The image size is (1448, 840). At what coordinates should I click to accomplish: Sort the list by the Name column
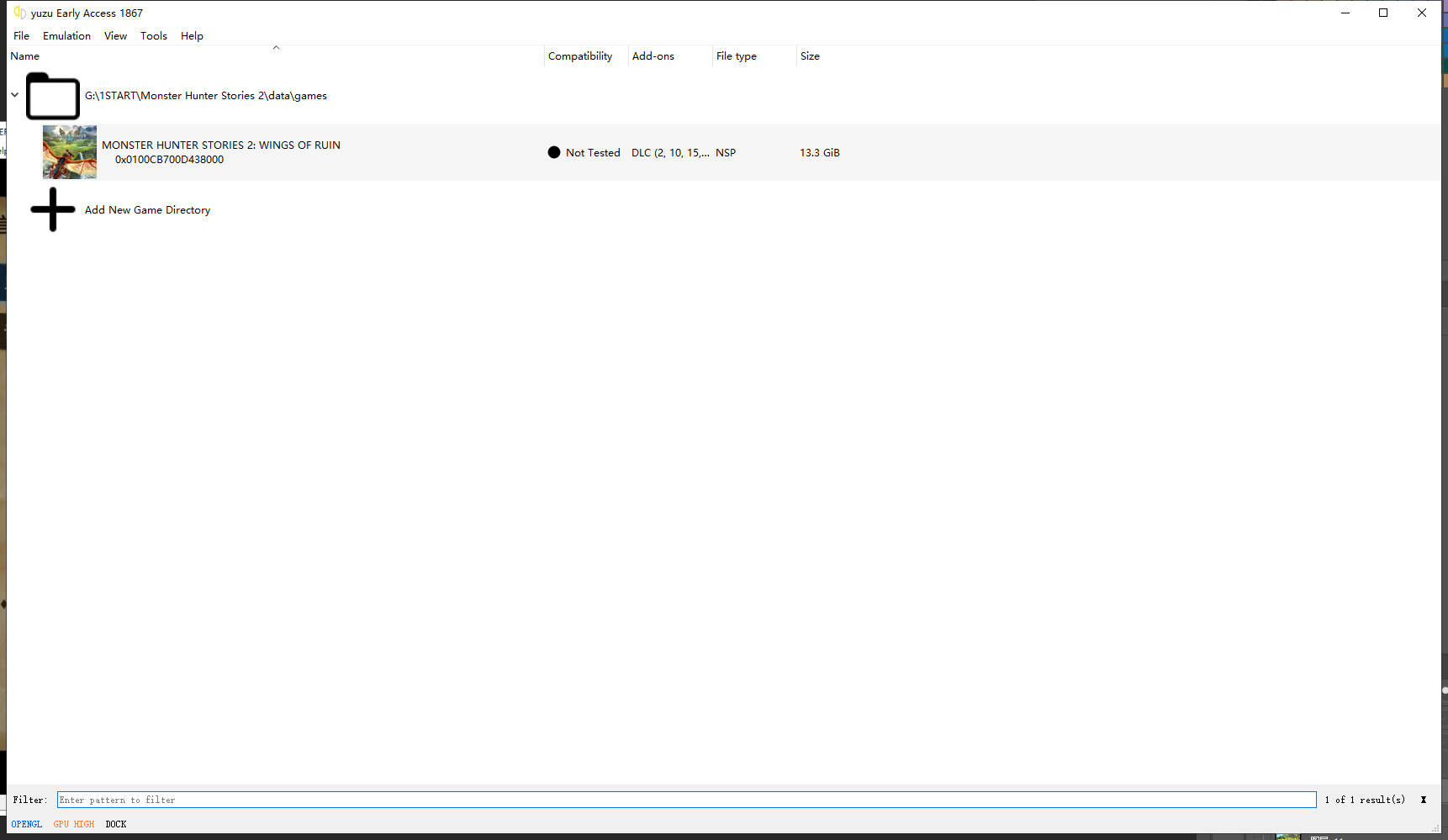tap(25, 56)
